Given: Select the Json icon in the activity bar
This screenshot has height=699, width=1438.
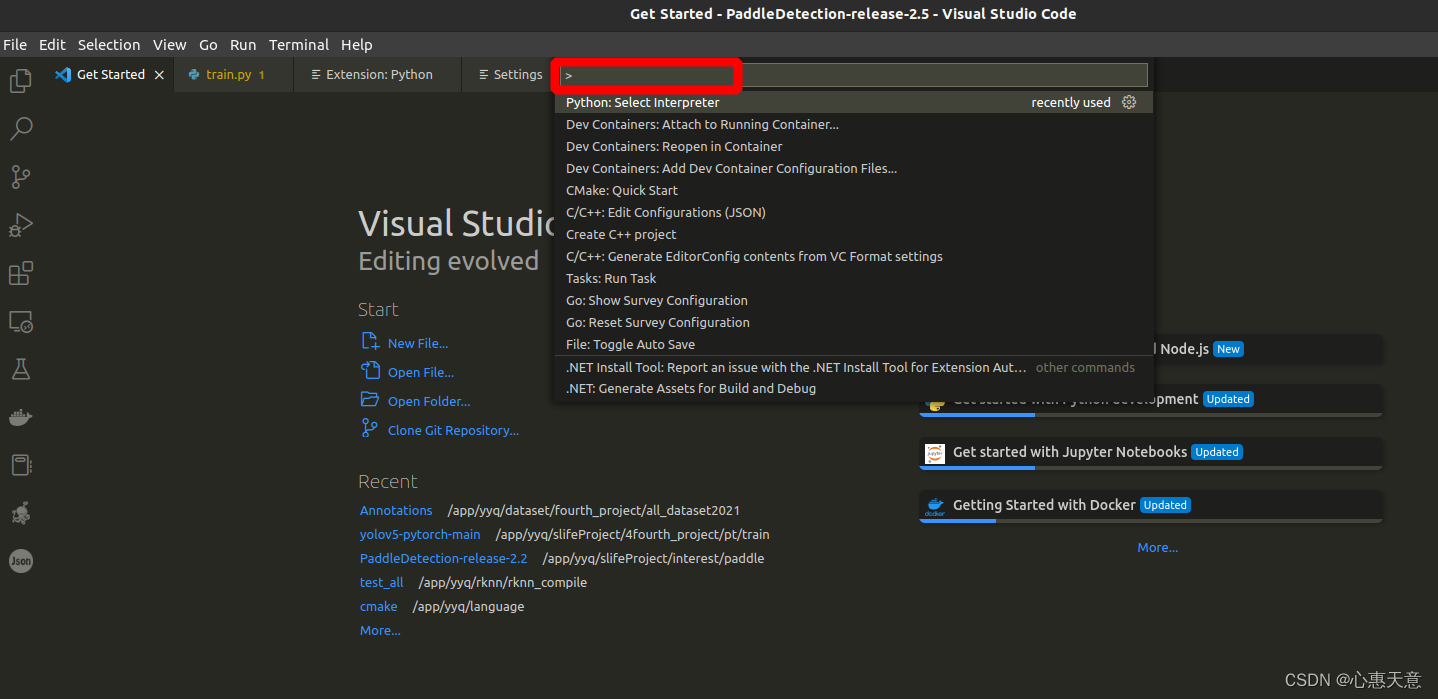Looking at the screenshot, I should 21,561.
